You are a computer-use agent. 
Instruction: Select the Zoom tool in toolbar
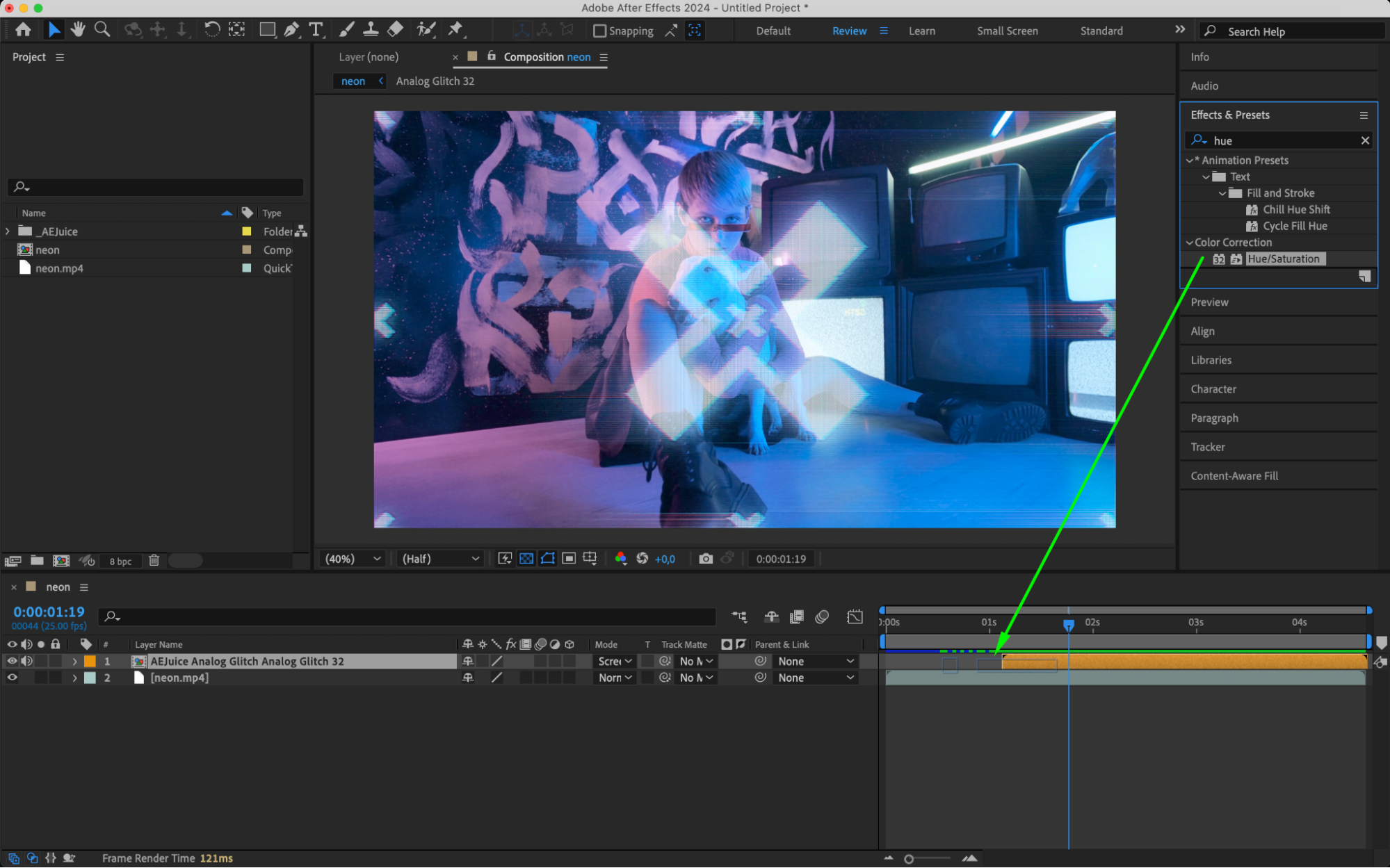[102, 29]
